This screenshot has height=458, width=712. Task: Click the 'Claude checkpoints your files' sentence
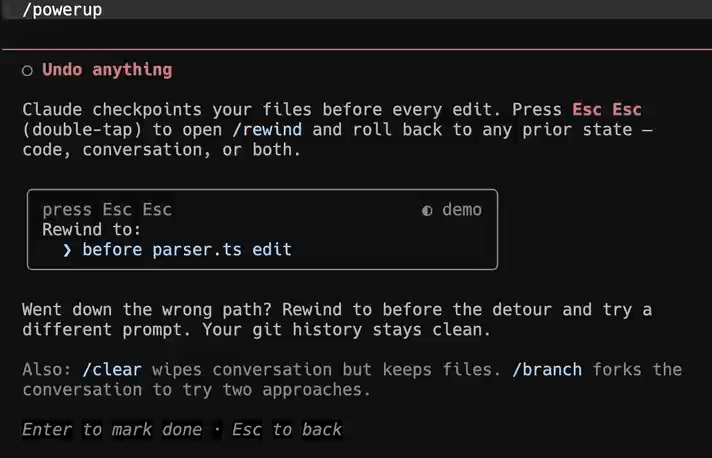pyautogui.click(x=167, y=110)
